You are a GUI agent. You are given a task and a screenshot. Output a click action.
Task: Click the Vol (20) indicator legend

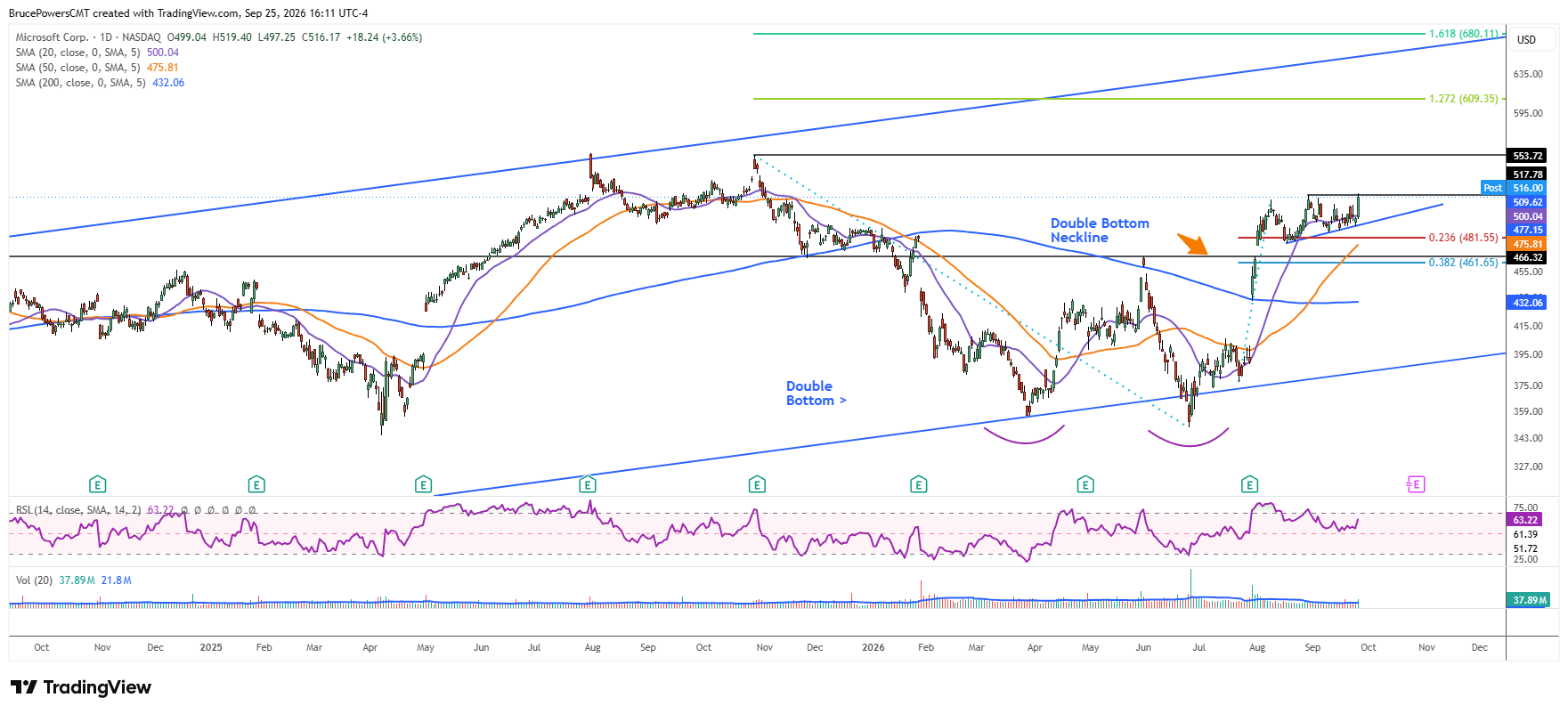[x=73, y=580]
